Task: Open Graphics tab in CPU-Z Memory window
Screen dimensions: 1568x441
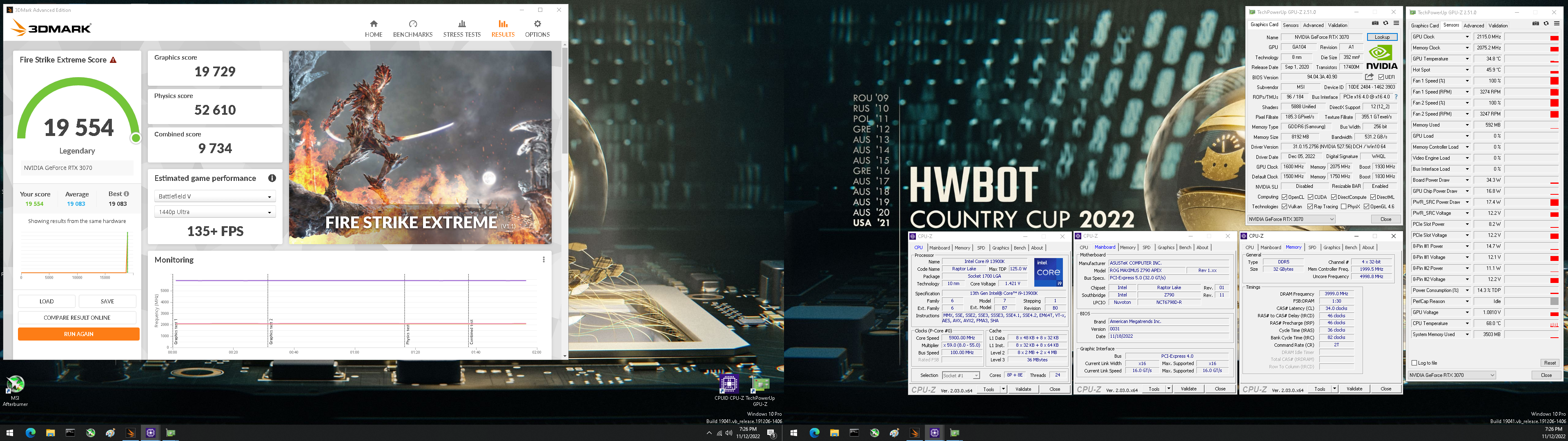Action: point(1331,247)
